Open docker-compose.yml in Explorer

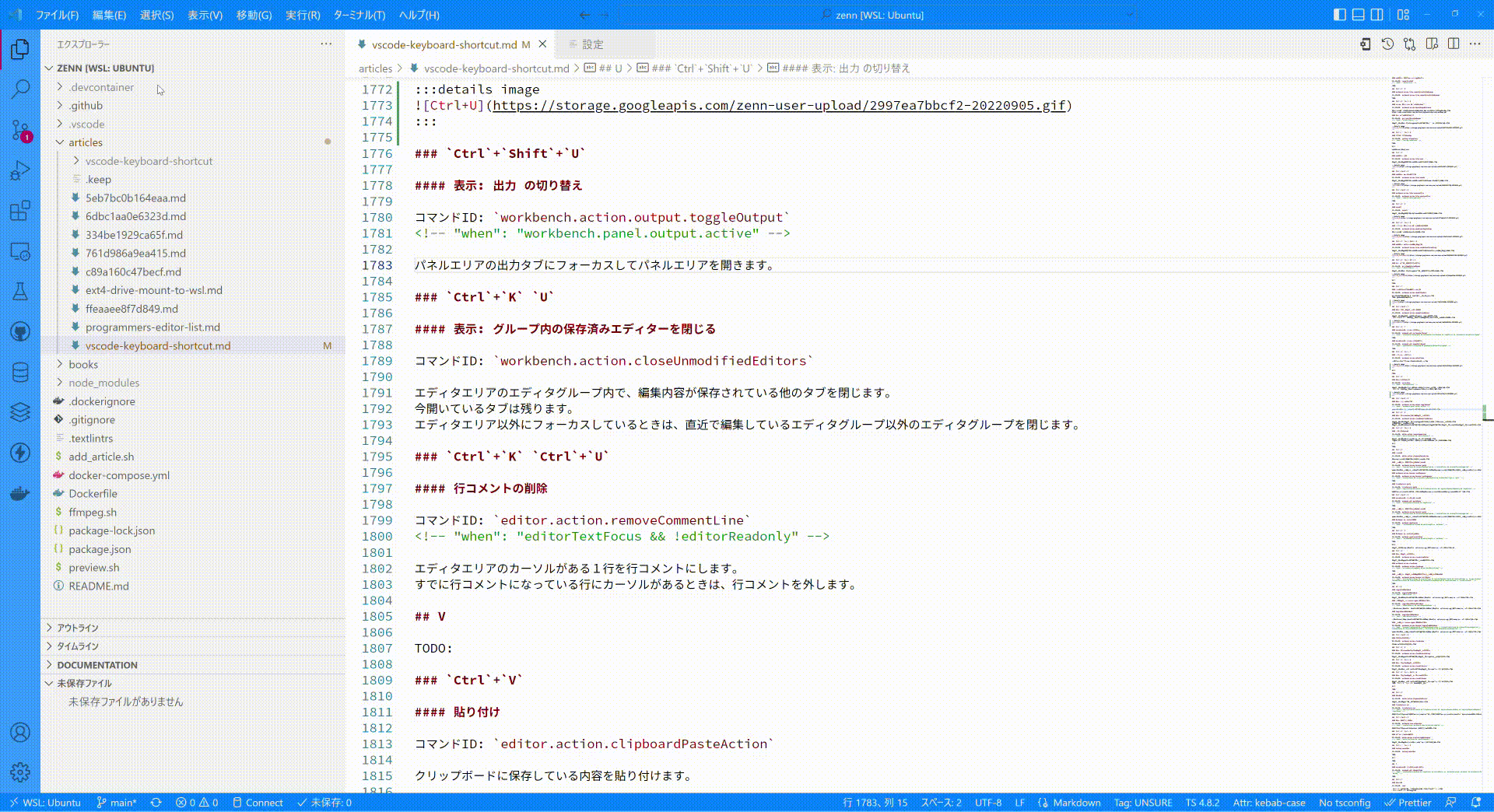pos(119,475)
